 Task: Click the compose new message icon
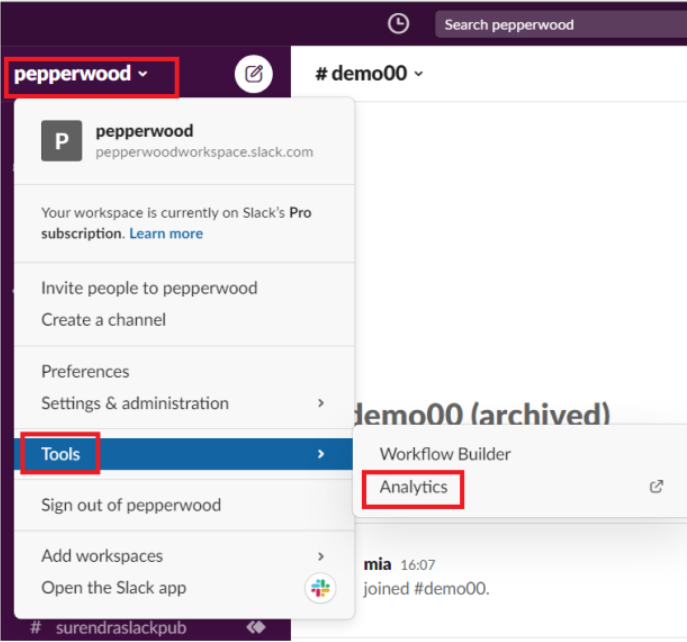(x=254, y=74)
